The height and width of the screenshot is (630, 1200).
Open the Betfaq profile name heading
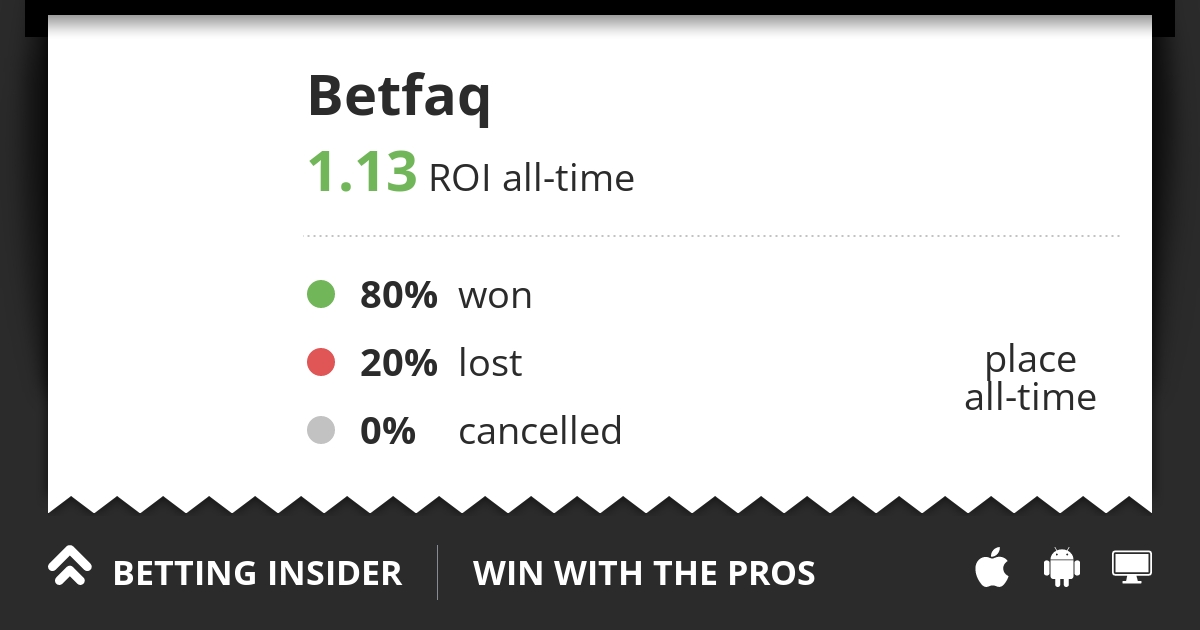(399, 97)
